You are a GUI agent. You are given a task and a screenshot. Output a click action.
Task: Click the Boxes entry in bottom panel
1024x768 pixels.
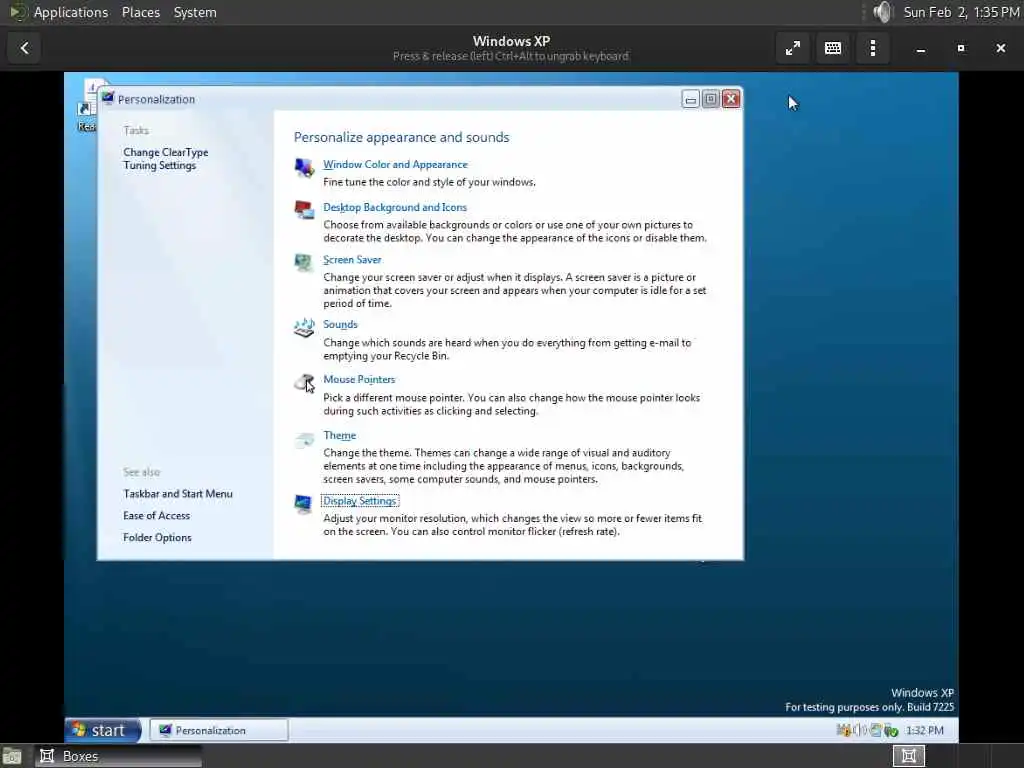coord(119,756)
